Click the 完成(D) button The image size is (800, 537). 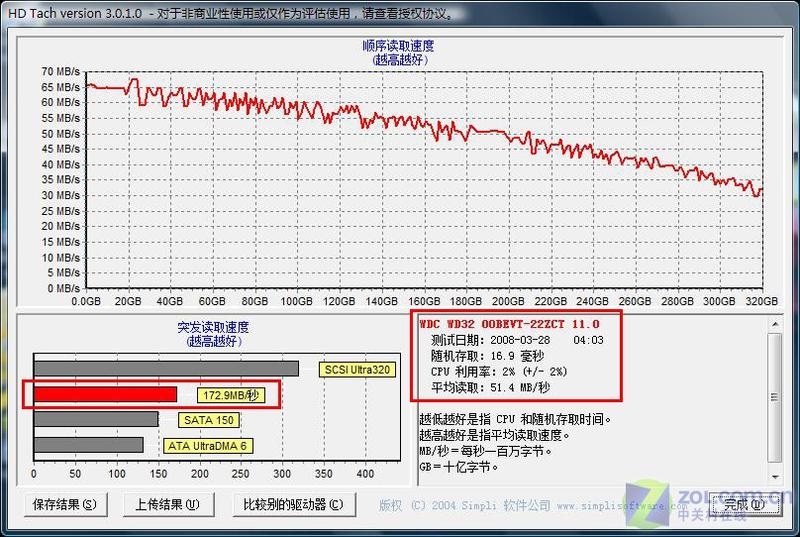pyautogui.click(x=744, y=505)
